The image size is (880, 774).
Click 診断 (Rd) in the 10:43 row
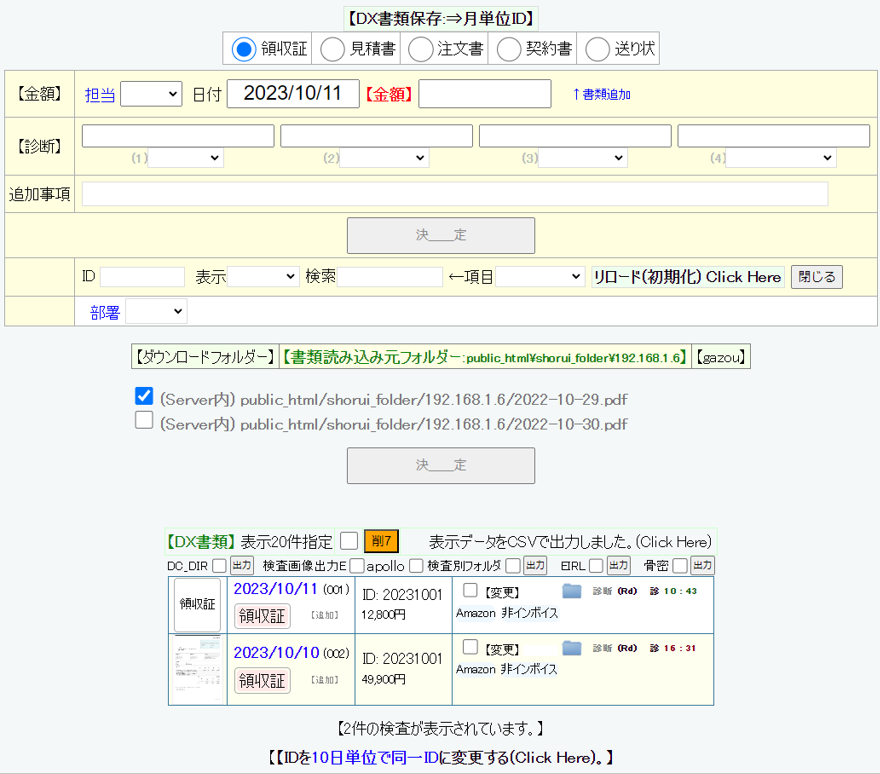615,591
